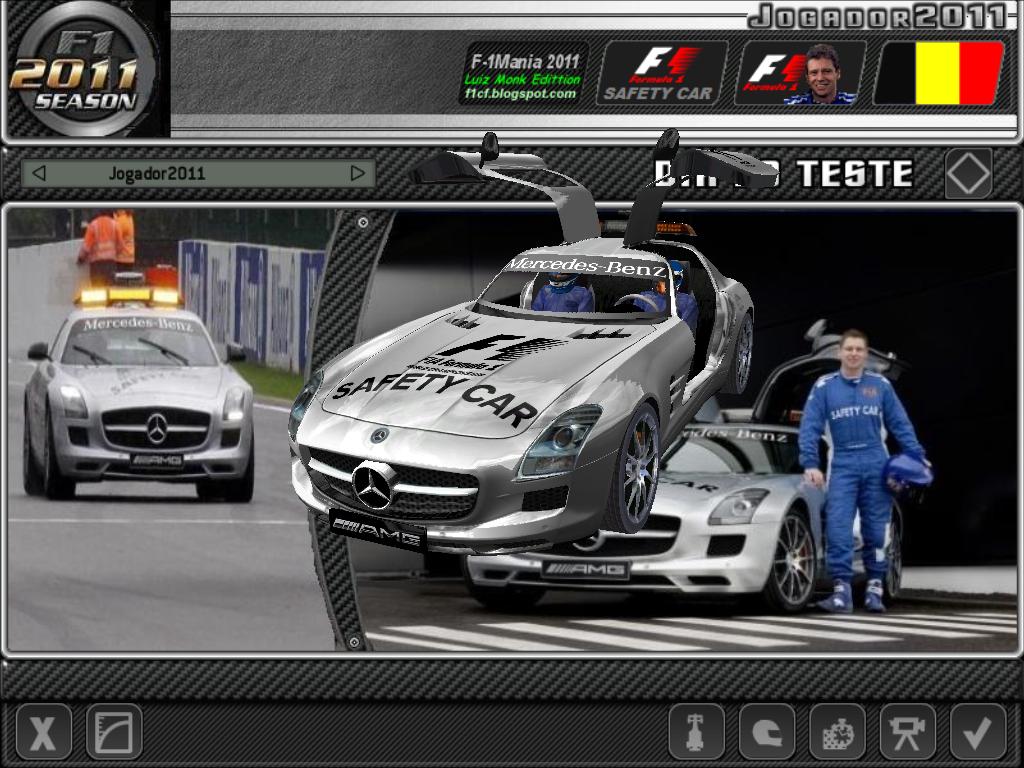Click the diamond icon beside TESTE title
The width and height of the screenshot is (1024, 768).
point(968,174)
